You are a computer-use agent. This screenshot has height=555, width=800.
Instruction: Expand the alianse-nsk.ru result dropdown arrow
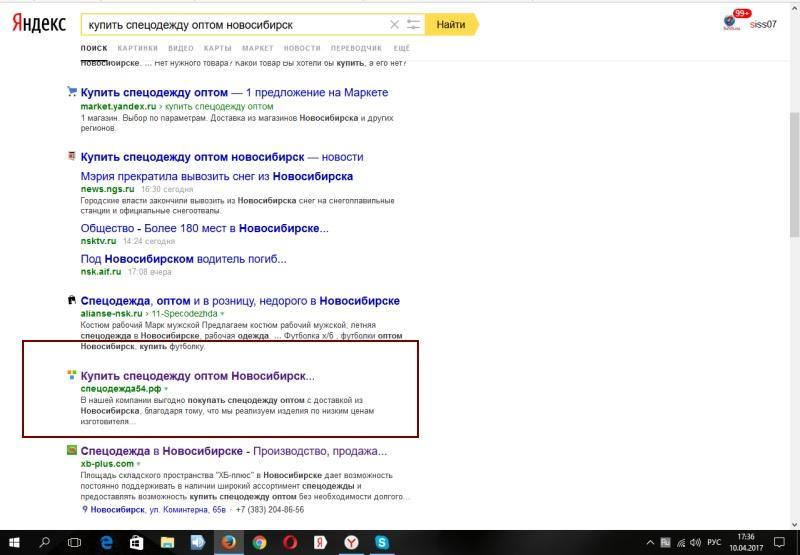222,313
